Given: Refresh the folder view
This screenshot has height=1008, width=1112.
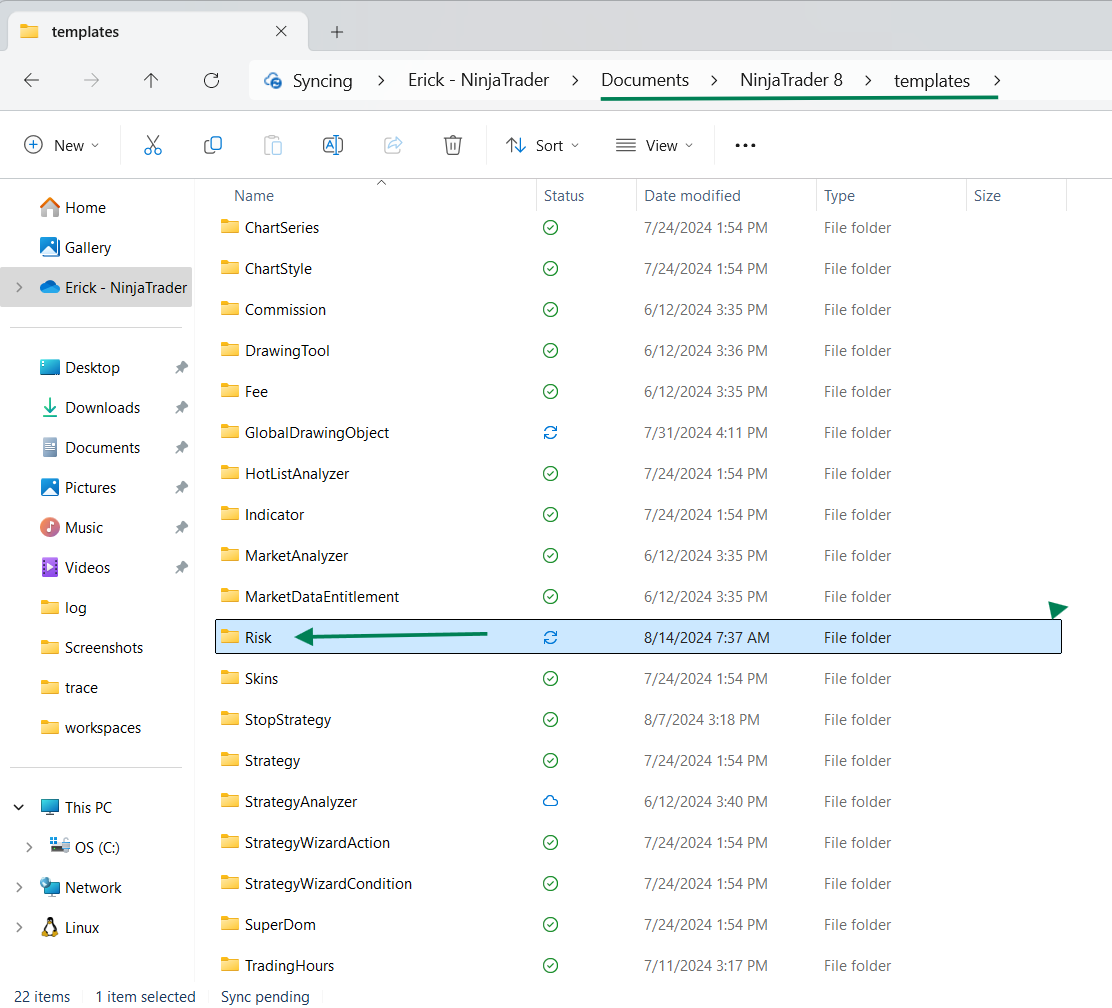Looking at the screenshot, I should [211, 80].
